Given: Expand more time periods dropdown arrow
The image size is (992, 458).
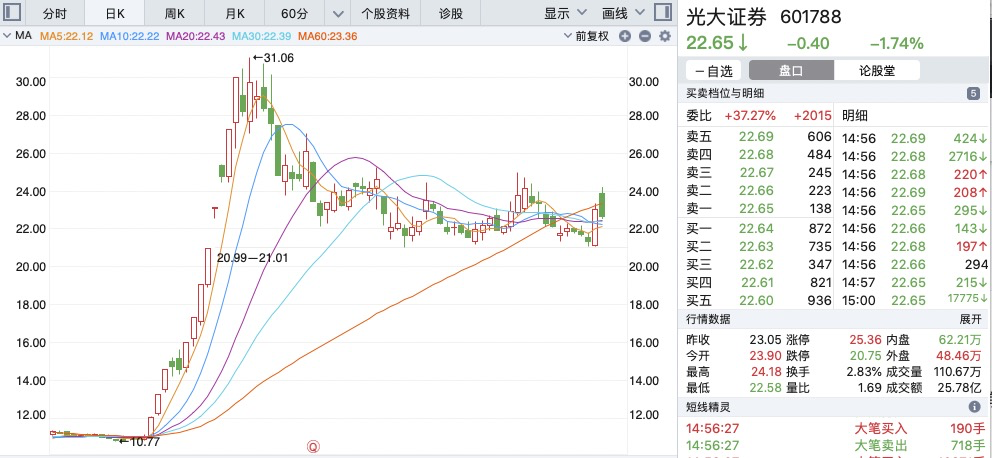Looking at the screenshot, I should (338, 13).
